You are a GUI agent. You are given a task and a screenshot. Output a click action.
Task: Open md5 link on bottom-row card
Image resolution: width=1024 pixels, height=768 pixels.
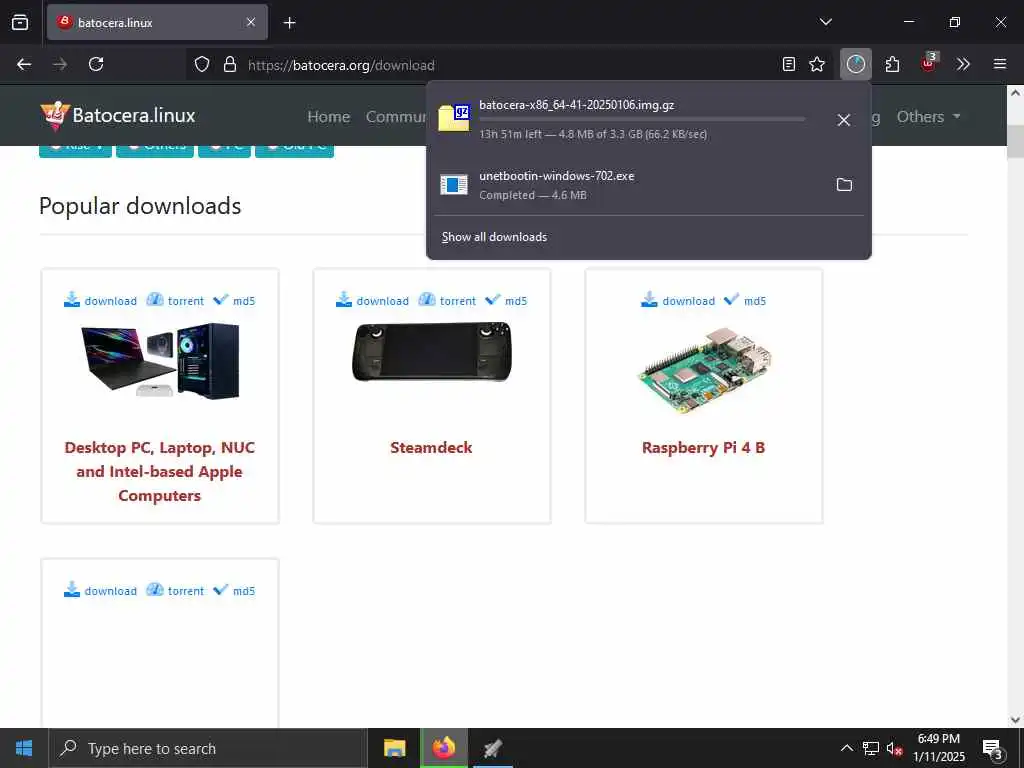244,591
